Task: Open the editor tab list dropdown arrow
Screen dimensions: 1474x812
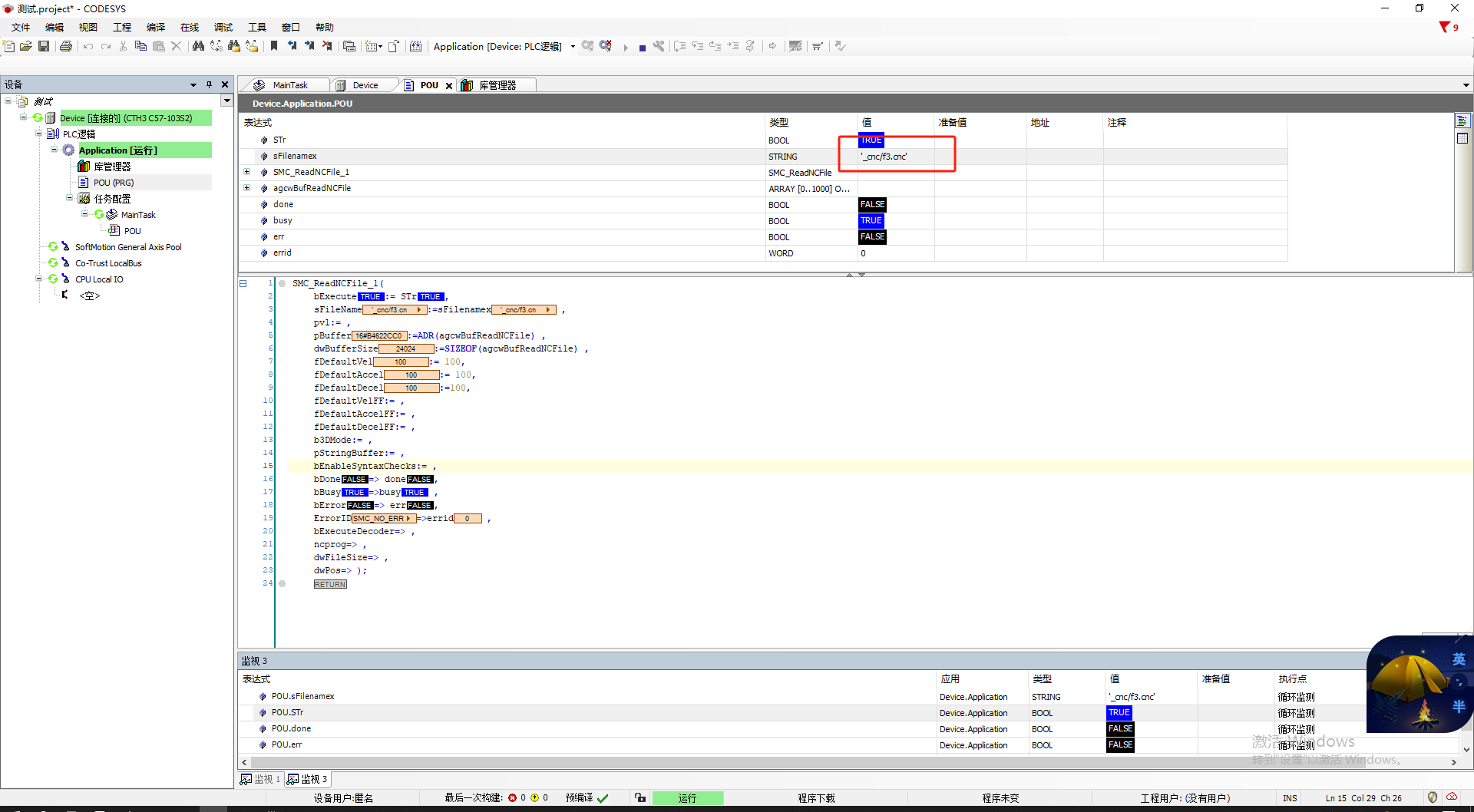Action: 1466,85
